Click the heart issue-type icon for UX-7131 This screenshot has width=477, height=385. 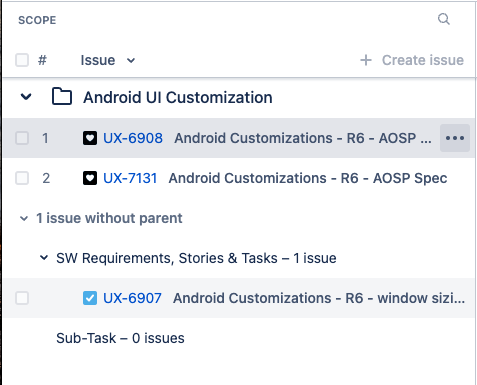tap(90, 178)
